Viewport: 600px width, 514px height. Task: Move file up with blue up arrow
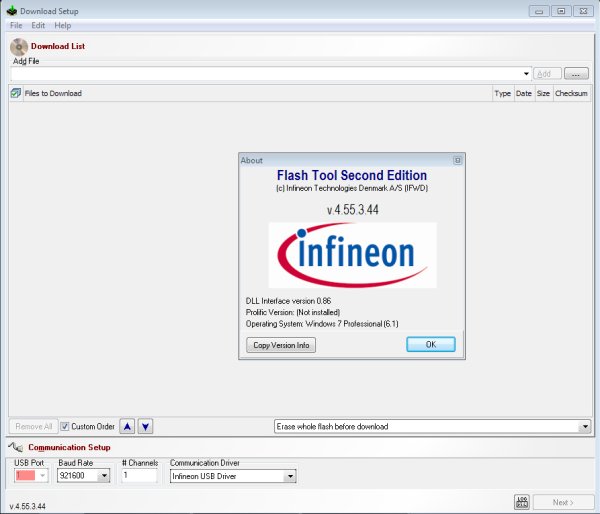click(127, 426)
